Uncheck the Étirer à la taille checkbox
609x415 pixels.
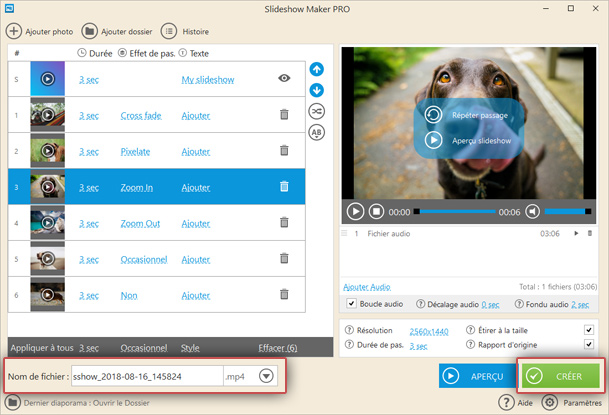pyautogui.click(x=589, y=330)
